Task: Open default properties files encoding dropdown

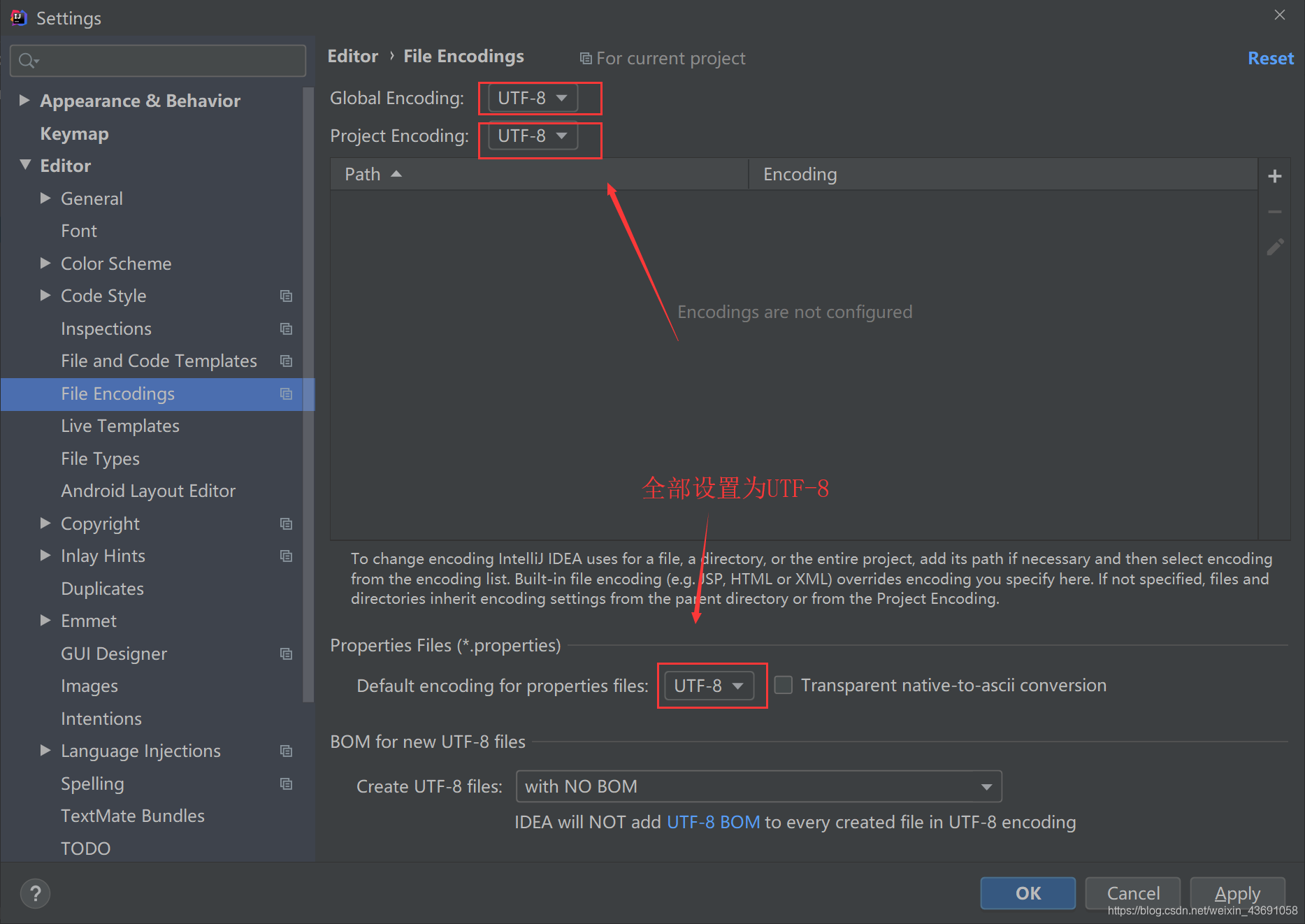Action: [709, 686]
